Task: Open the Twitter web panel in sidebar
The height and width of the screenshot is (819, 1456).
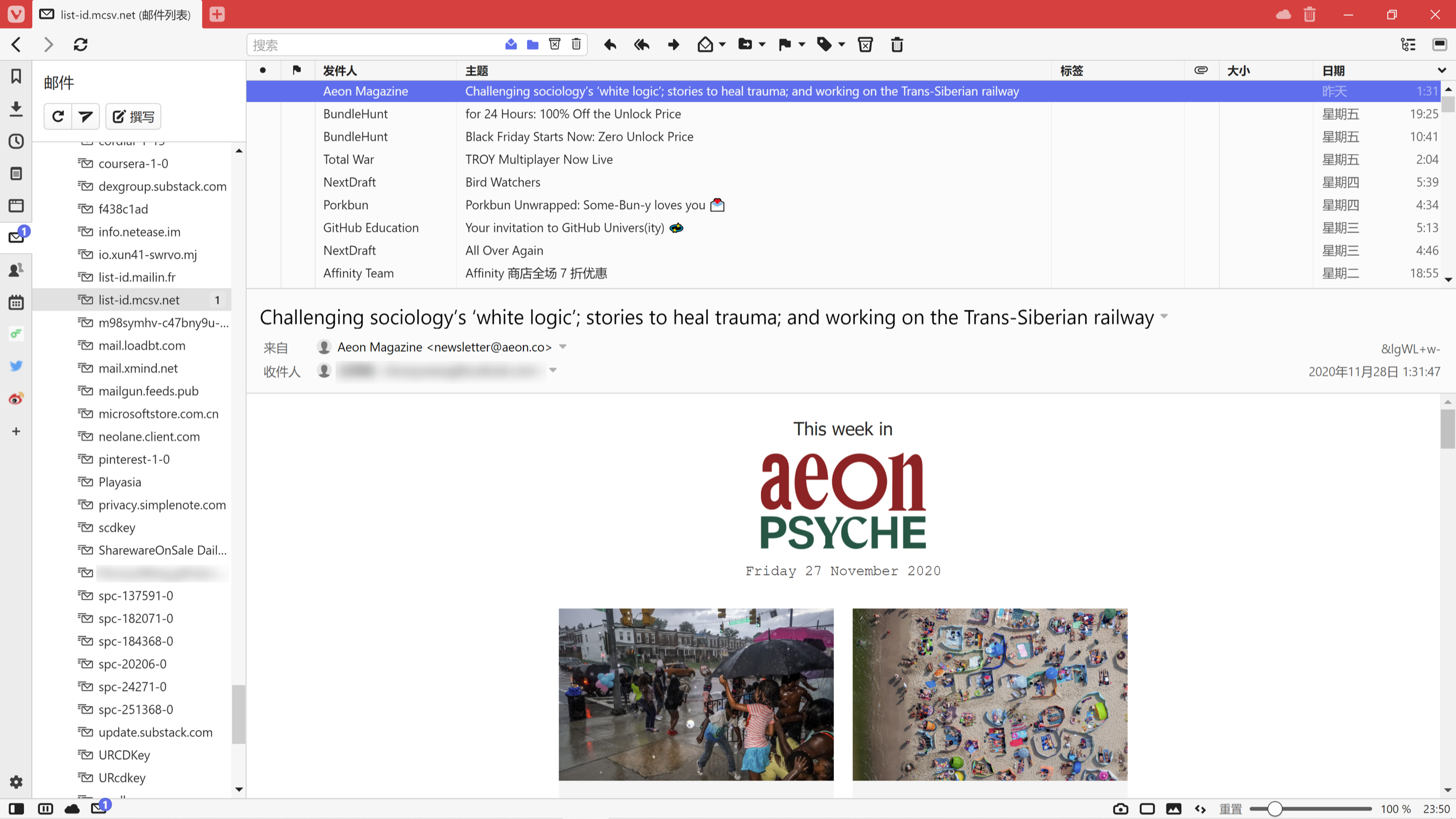Action: [x=16, y=366]
